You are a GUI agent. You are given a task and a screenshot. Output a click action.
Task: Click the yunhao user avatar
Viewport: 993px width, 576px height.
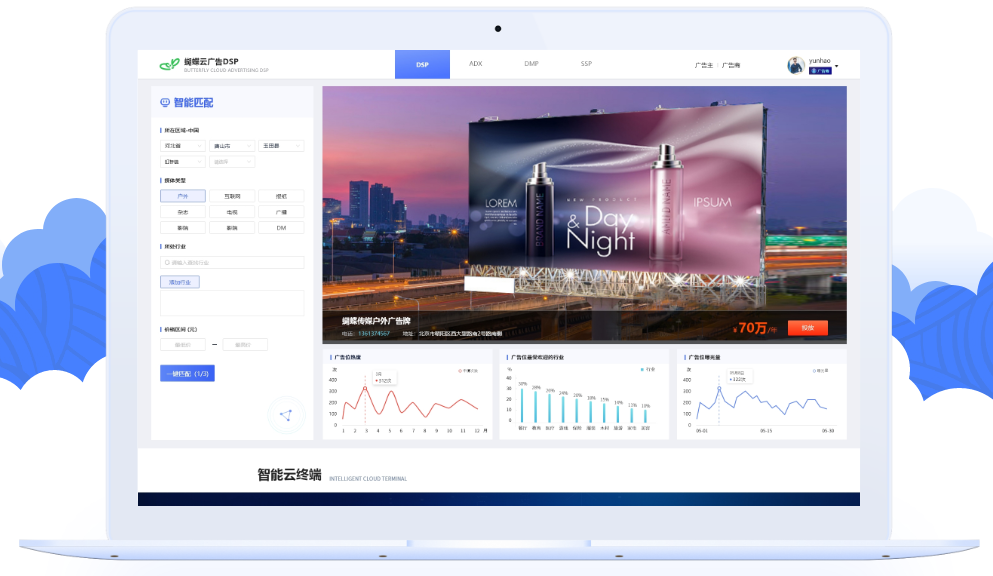pos(796,65)
